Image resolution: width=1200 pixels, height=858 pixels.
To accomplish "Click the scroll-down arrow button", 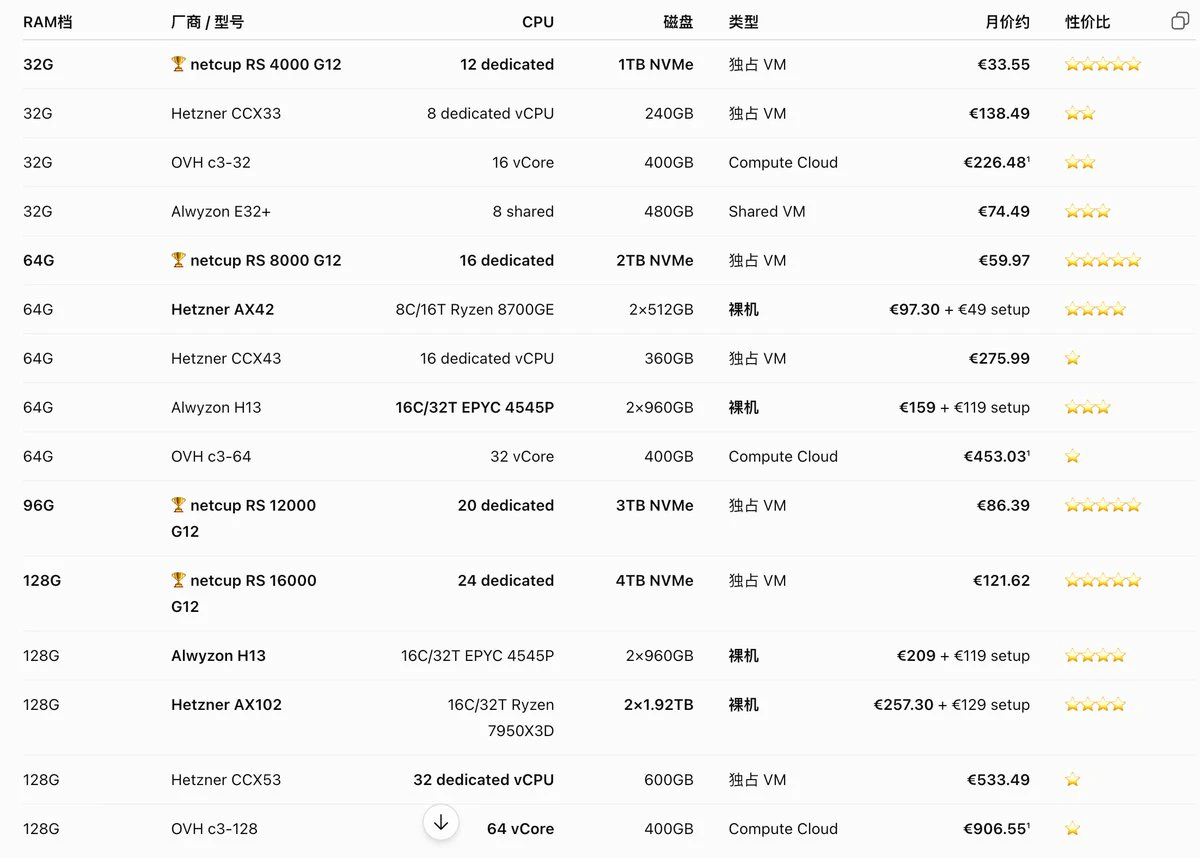I will (441, 822).
